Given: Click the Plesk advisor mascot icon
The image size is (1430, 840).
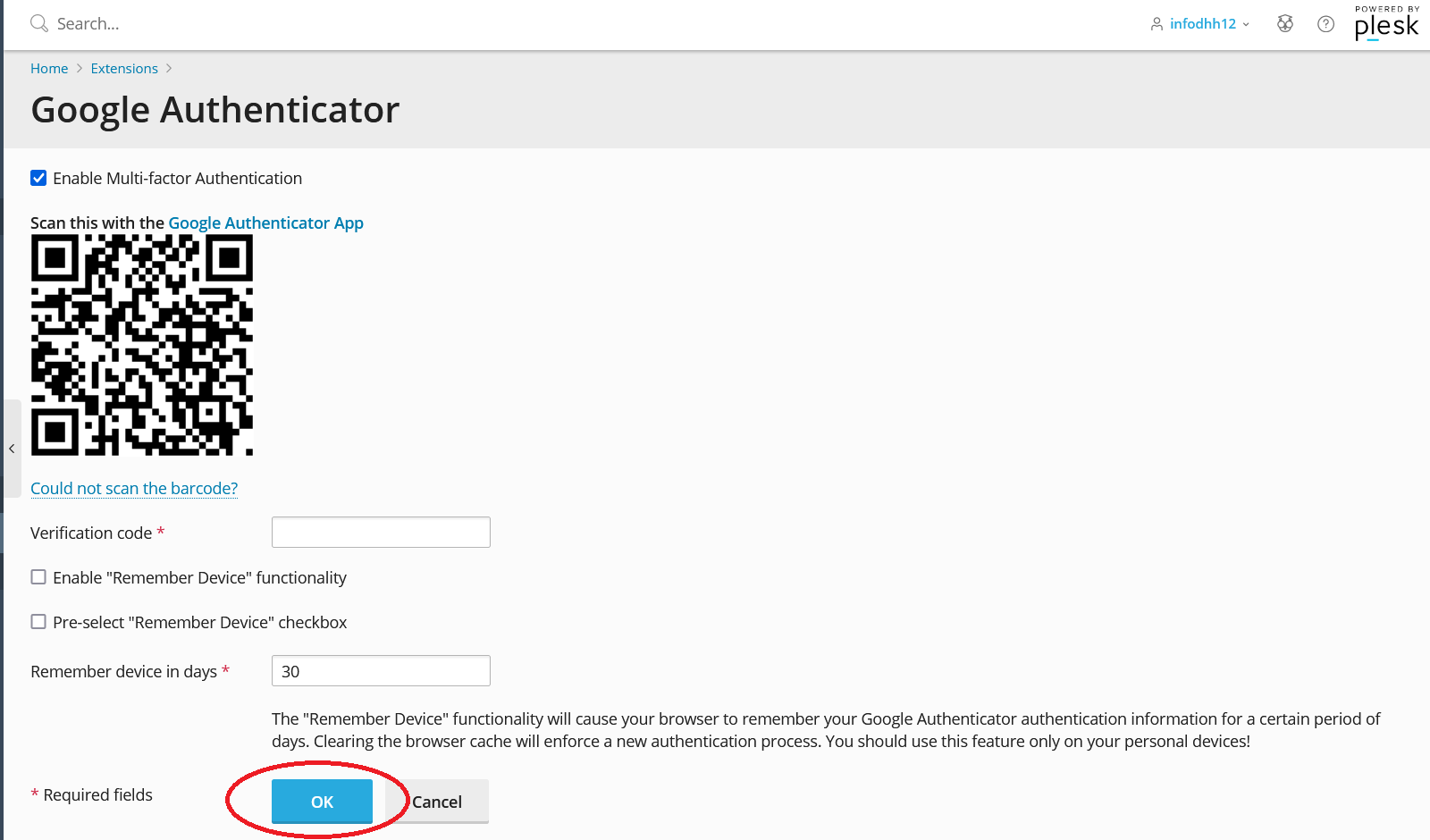Looking at the screenshot, I should tap(1285, 24).
